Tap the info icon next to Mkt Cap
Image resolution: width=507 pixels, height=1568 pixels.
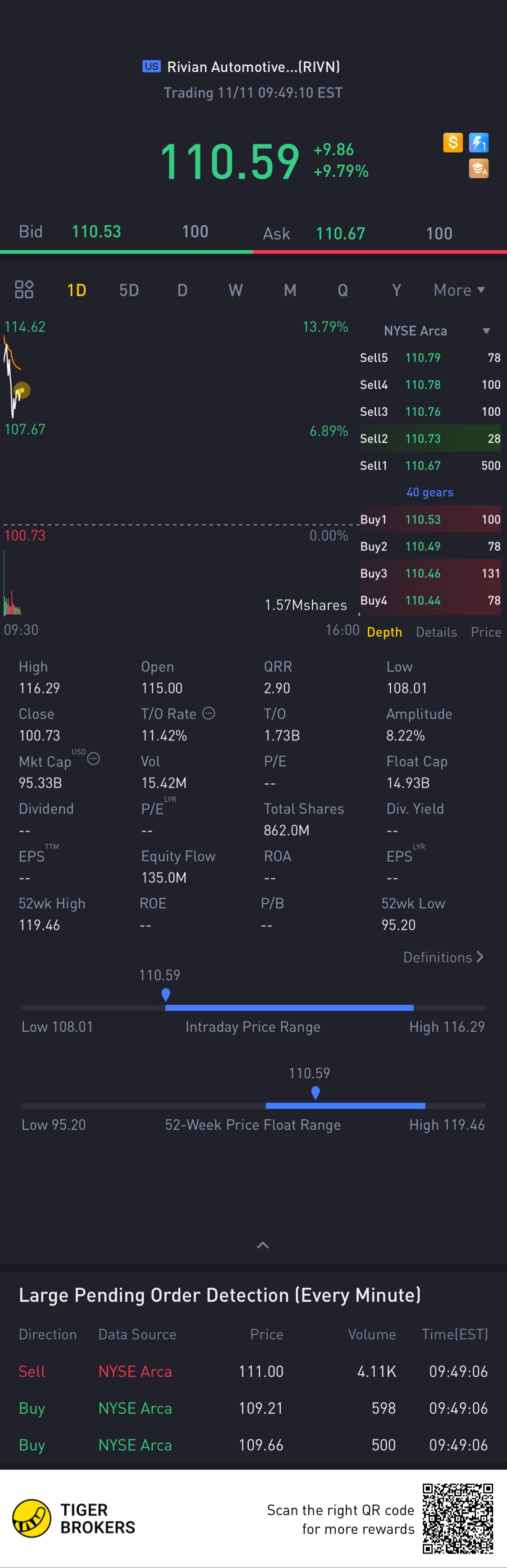[94, 759]
